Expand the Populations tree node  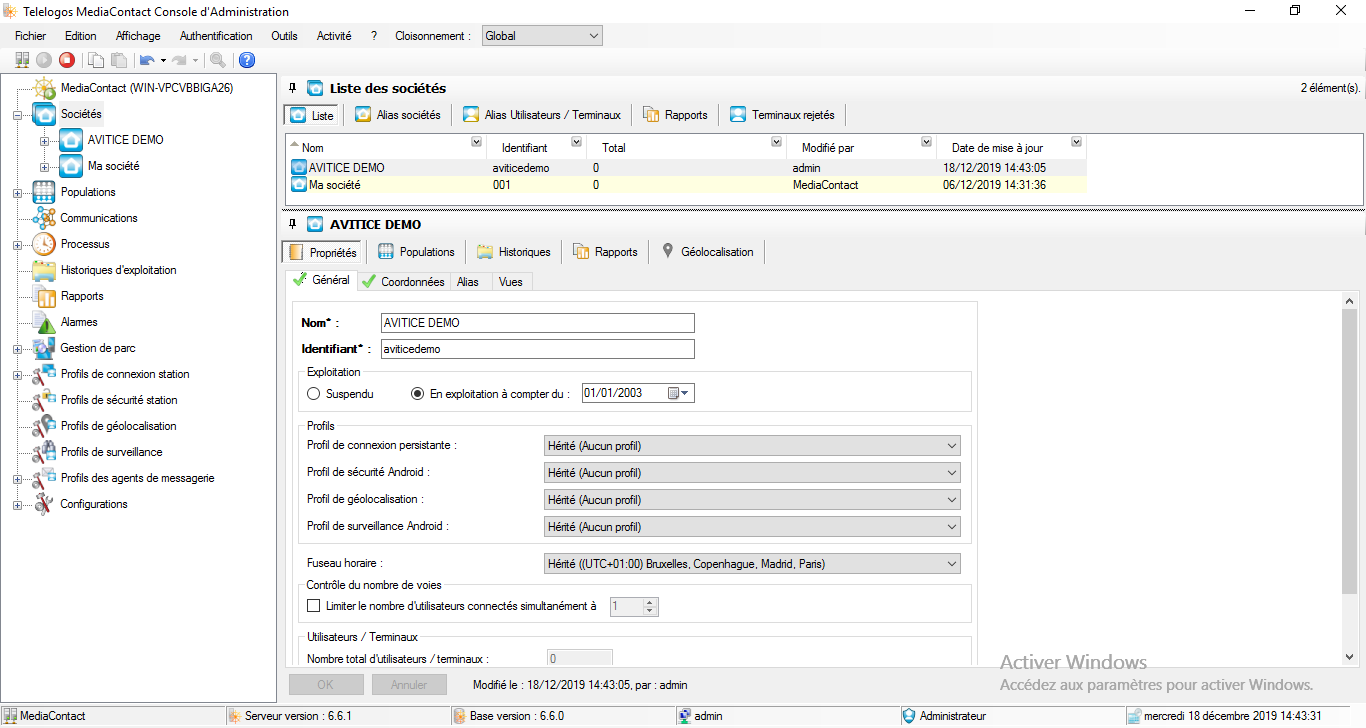click(17, 192)
